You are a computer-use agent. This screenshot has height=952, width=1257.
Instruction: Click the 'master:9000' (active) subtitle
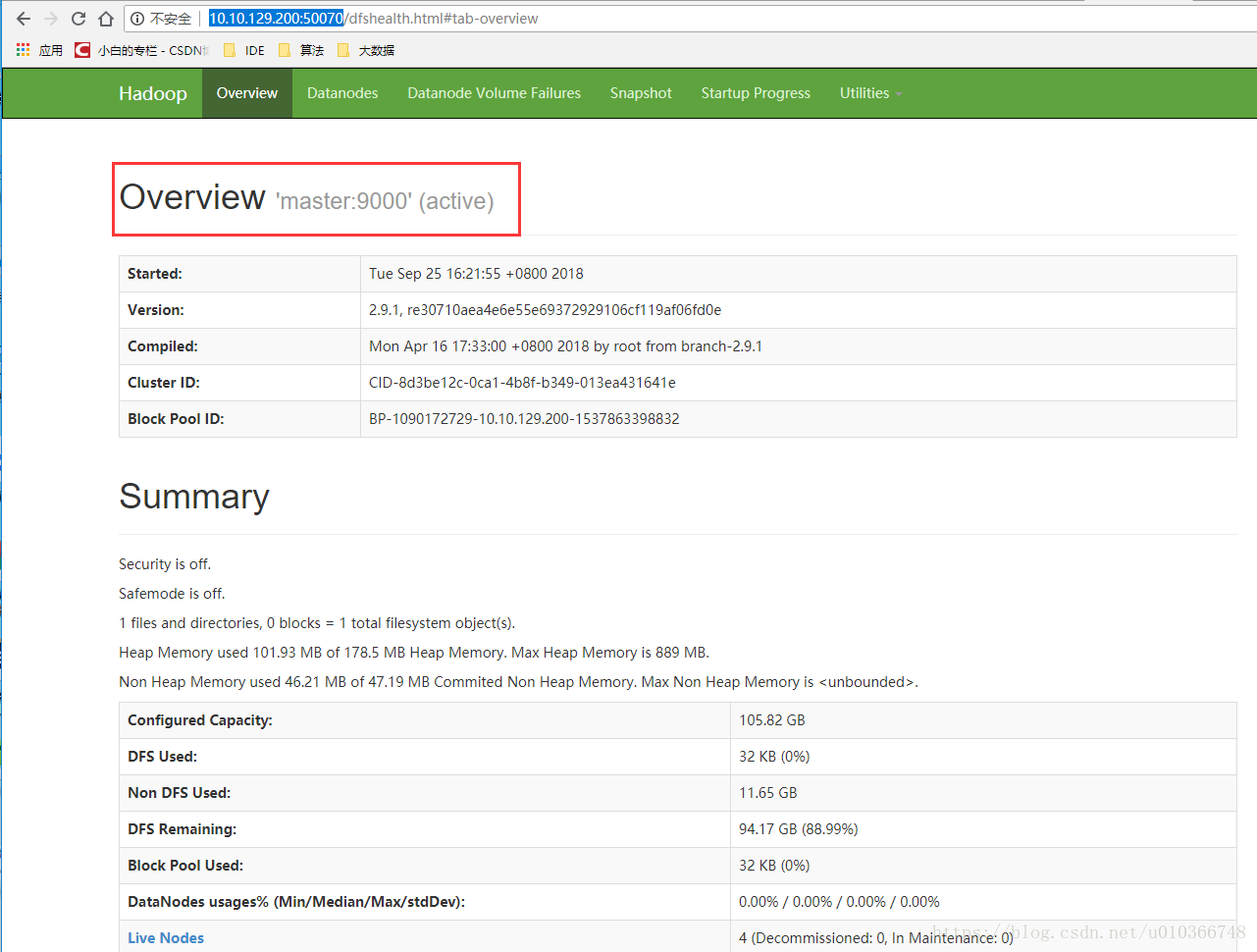click(385, 201)
